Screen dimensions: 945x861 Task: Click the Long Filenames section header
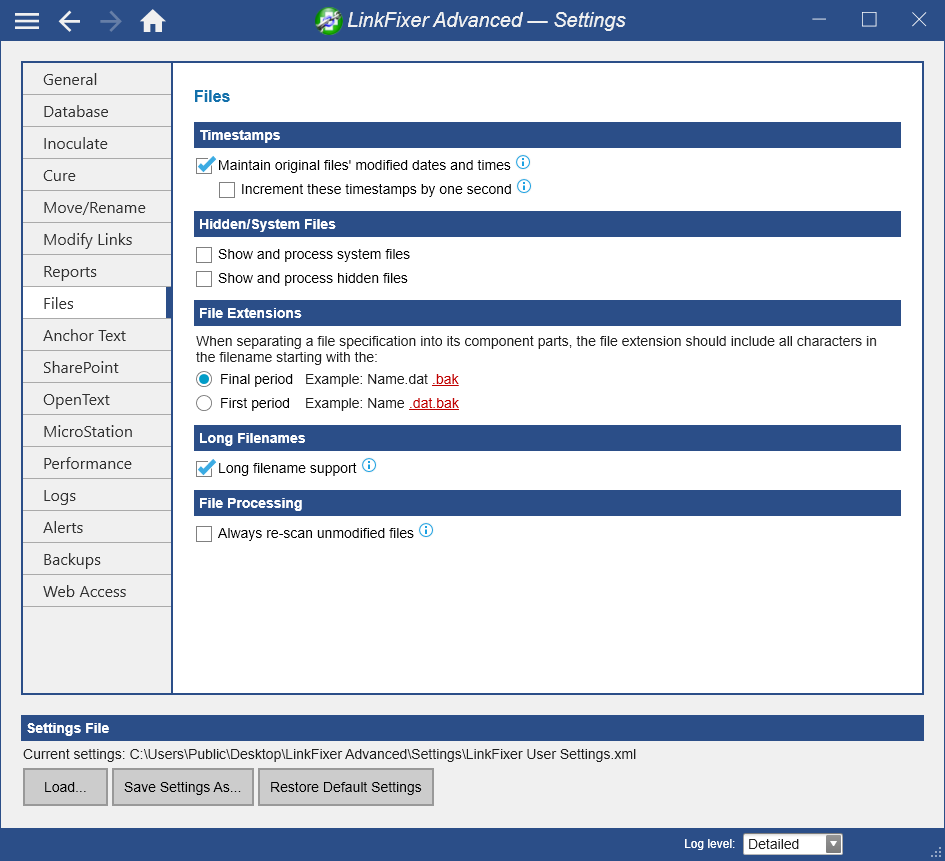[x=547, y=438]
